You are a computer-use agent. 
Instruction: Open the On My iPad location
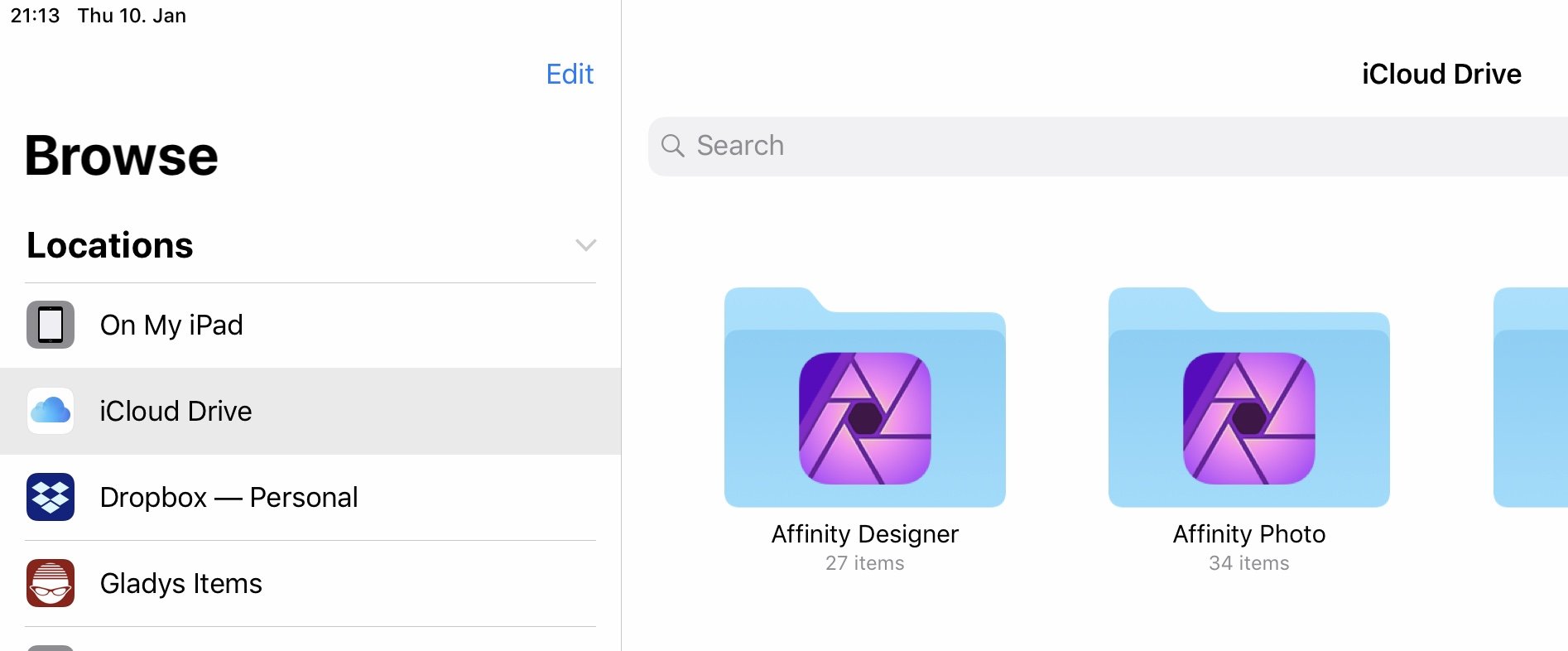(x=310, y=325)
